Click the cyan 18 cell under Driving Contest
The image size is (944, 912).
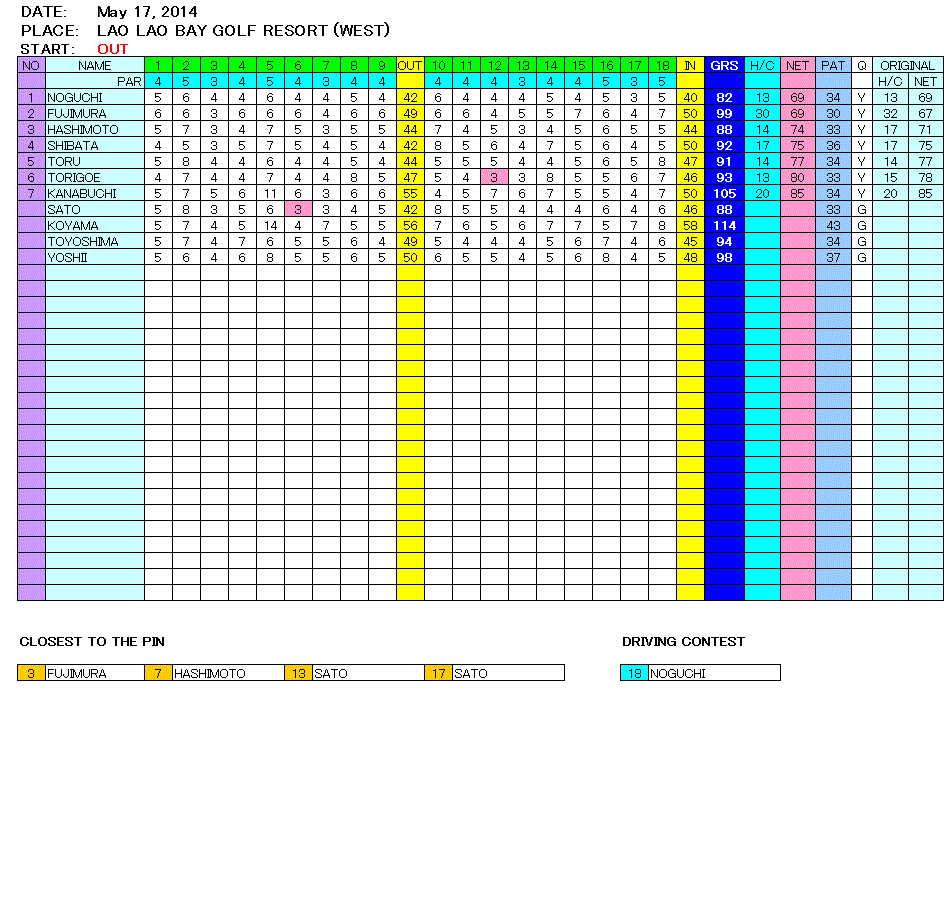pyautogui.click(x=634, y=674)
